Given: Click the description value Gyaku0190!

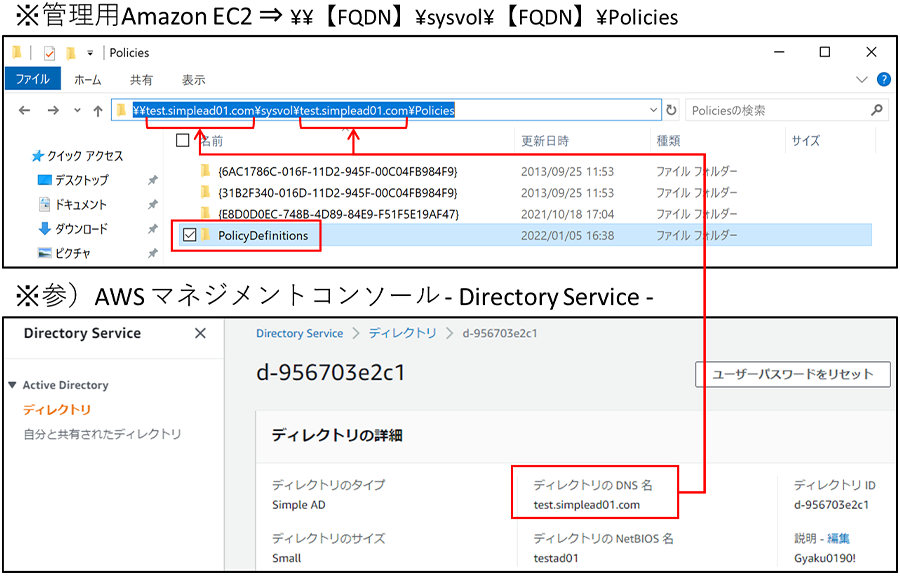Looking at the screenshot, I should pyautogui.click(x=826, y=558).
